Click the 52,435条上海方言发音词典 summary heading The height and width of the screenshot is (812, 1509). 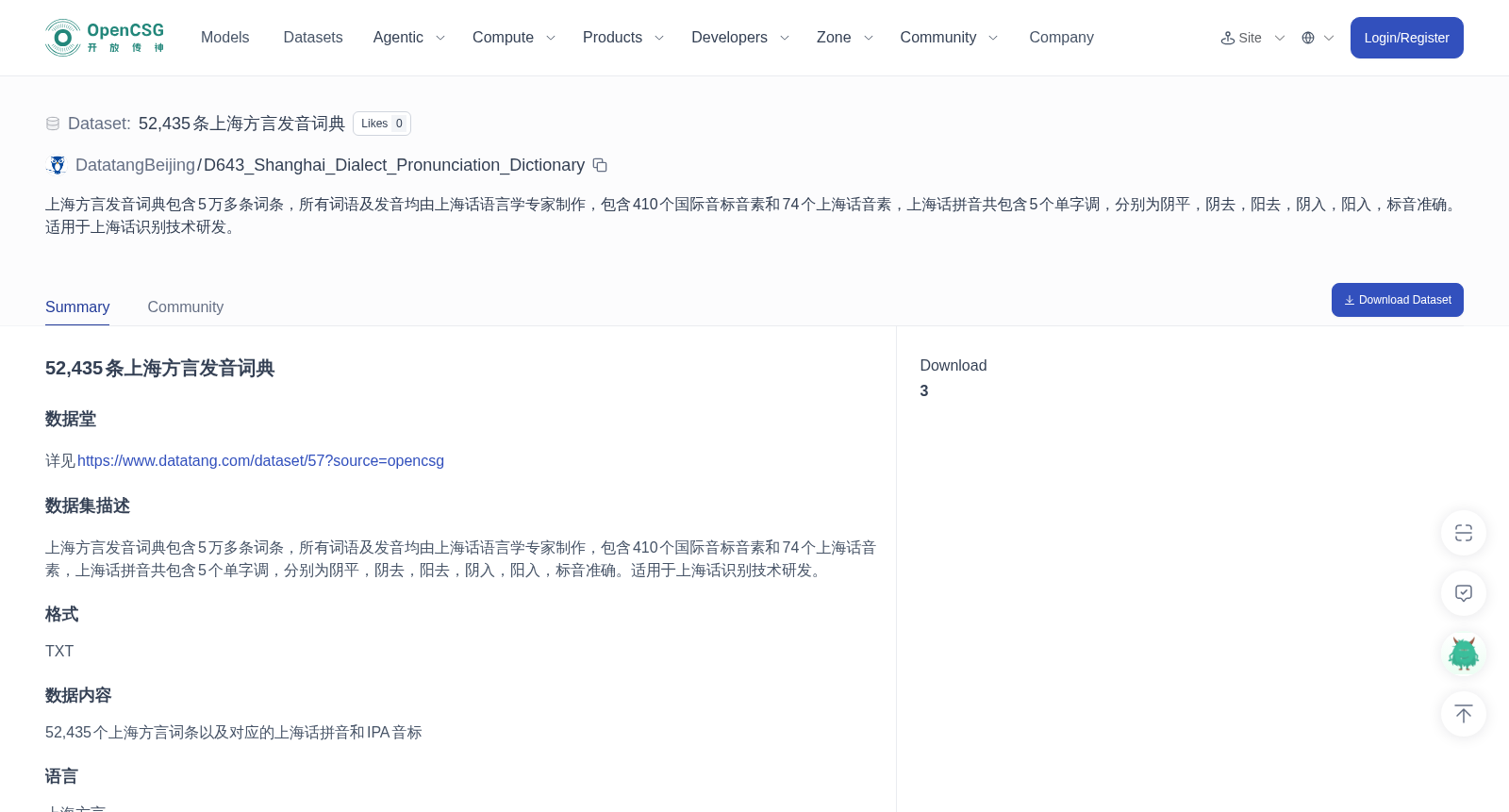[160, 369]
